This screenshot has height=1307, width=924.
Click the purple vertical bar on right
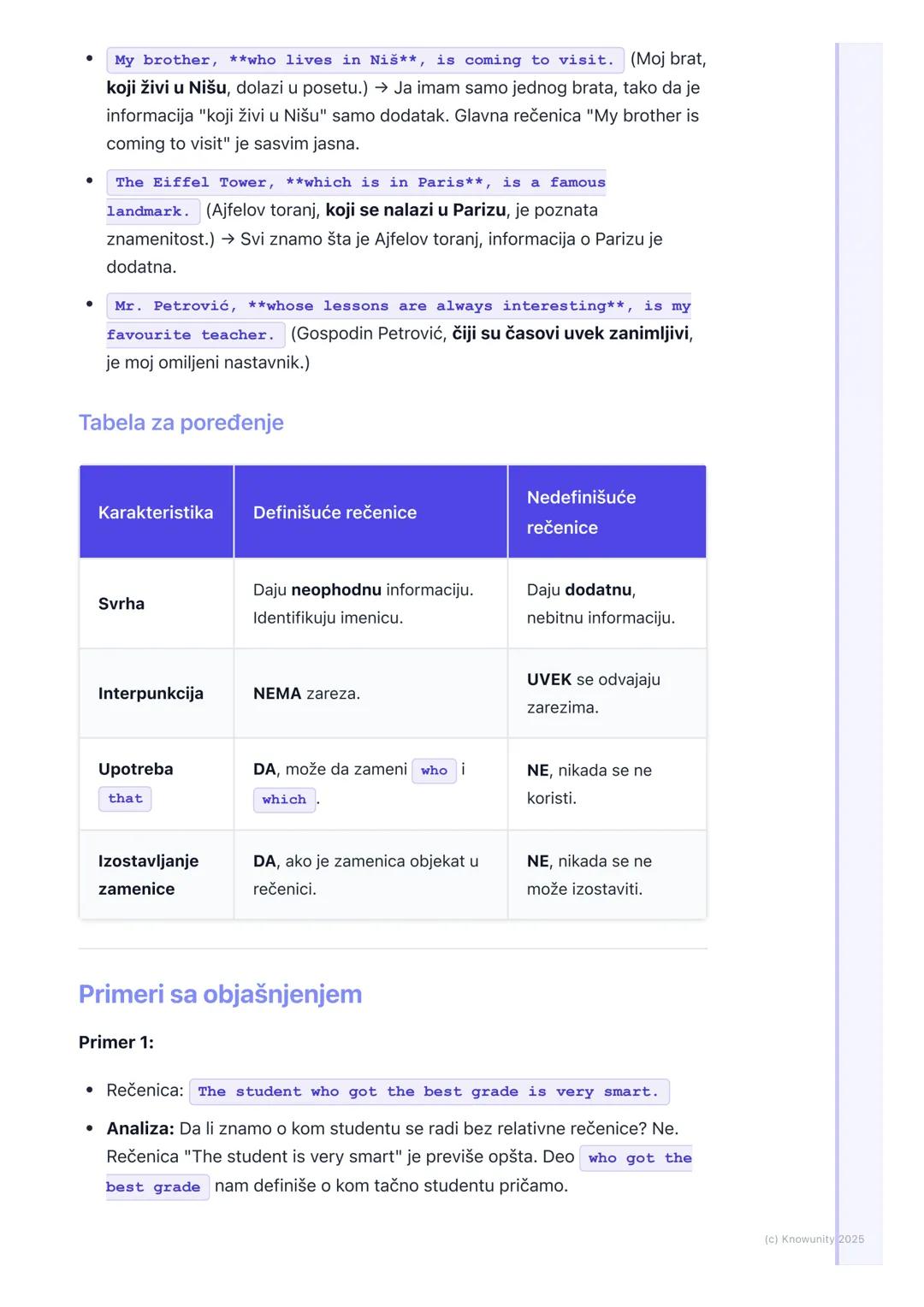click(x=838, y=650)
